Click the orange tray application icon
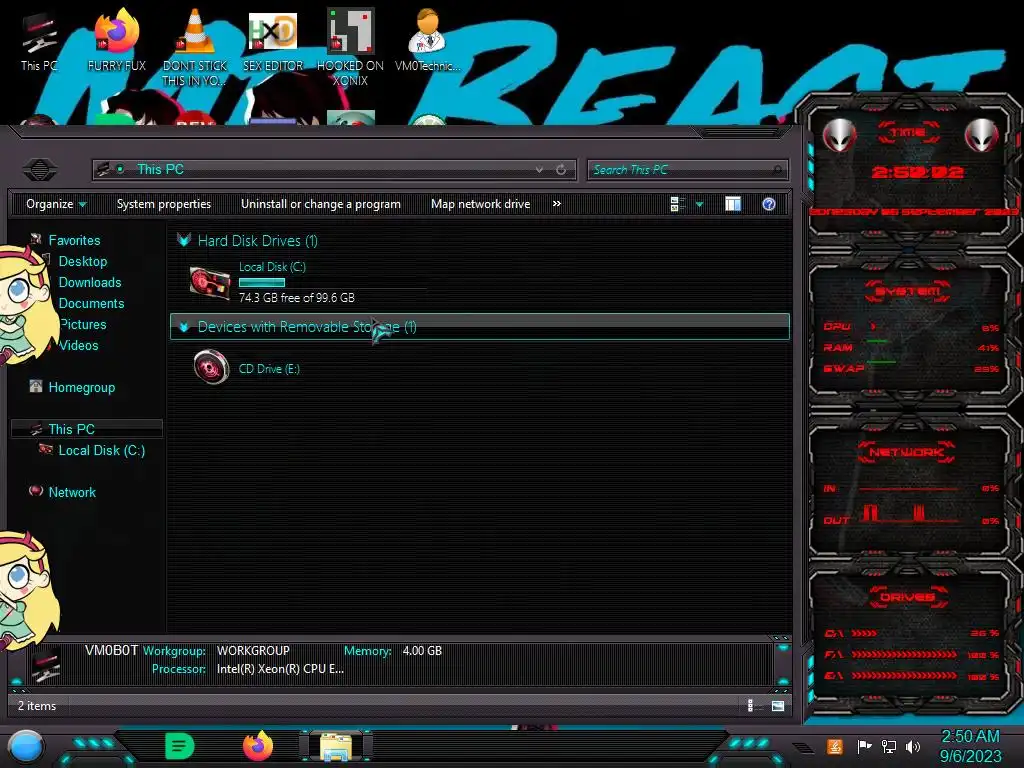The height and width of the screenshot is (768, 1024). pyautogui.click(x=835, y=746)
